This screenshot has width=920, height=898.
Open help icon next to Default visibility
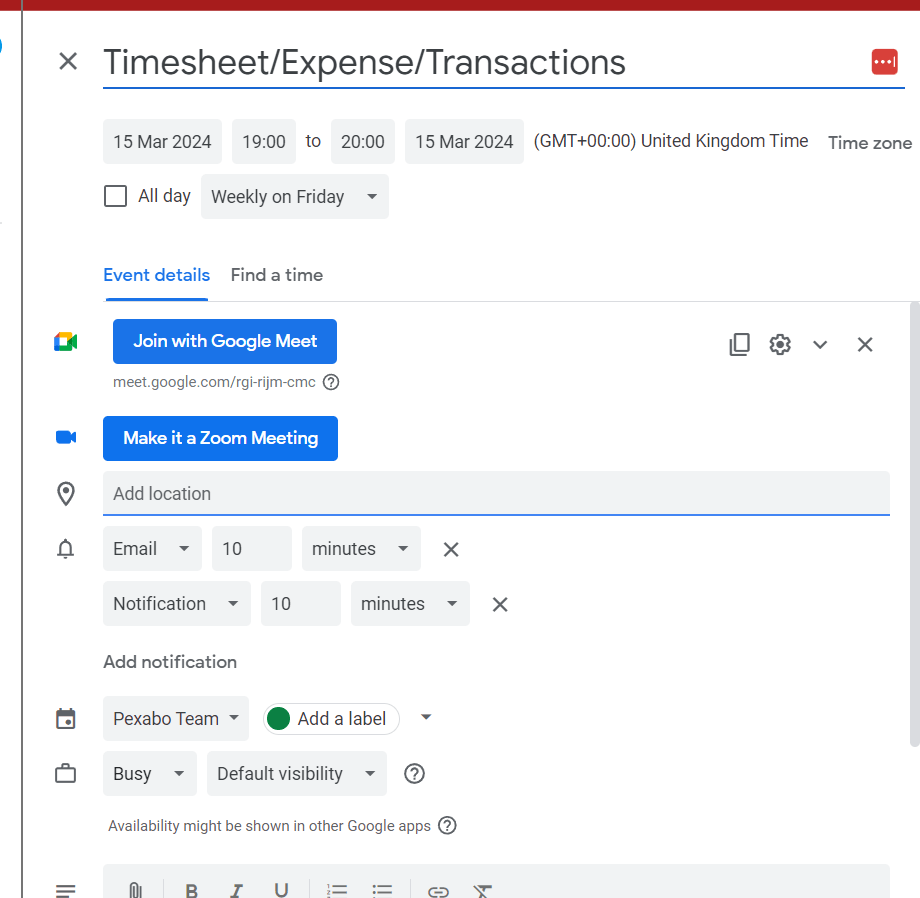pyautogui.click(x=414, y=774)
